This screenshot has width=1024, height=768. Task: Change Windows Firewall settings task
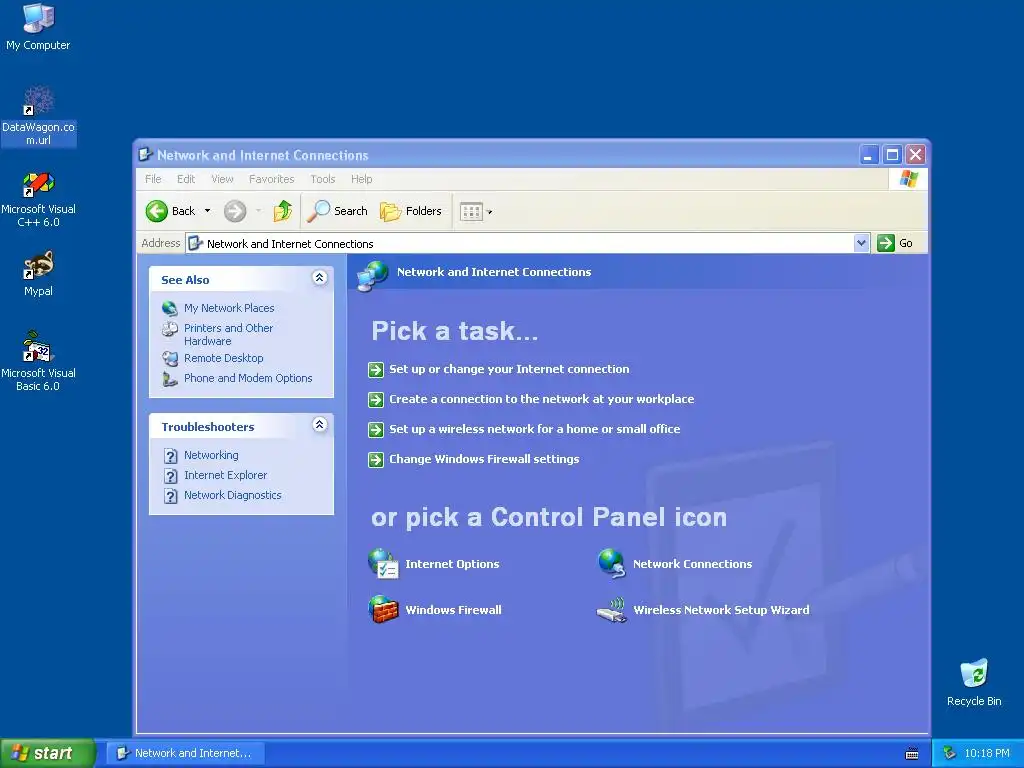tap(484, 459)
